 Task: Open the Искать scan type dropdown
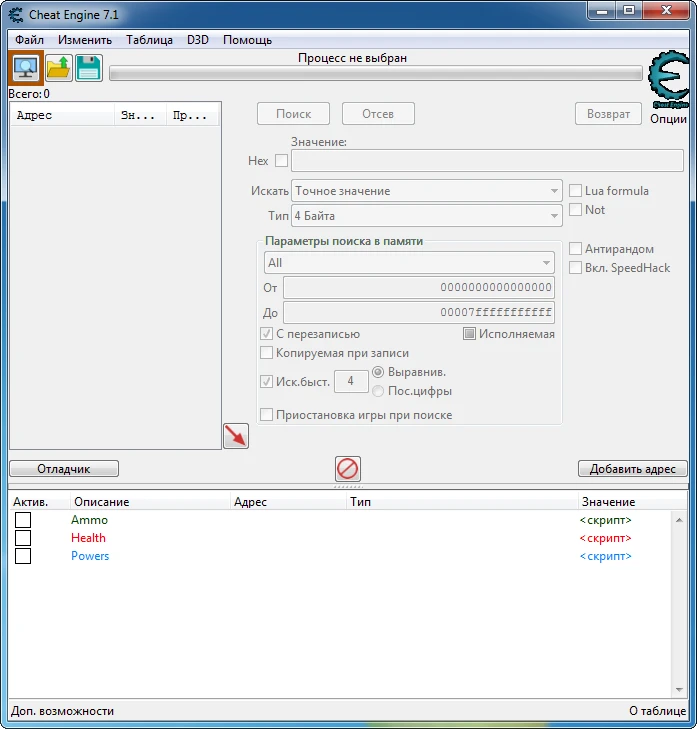click(x=426, y=191)
